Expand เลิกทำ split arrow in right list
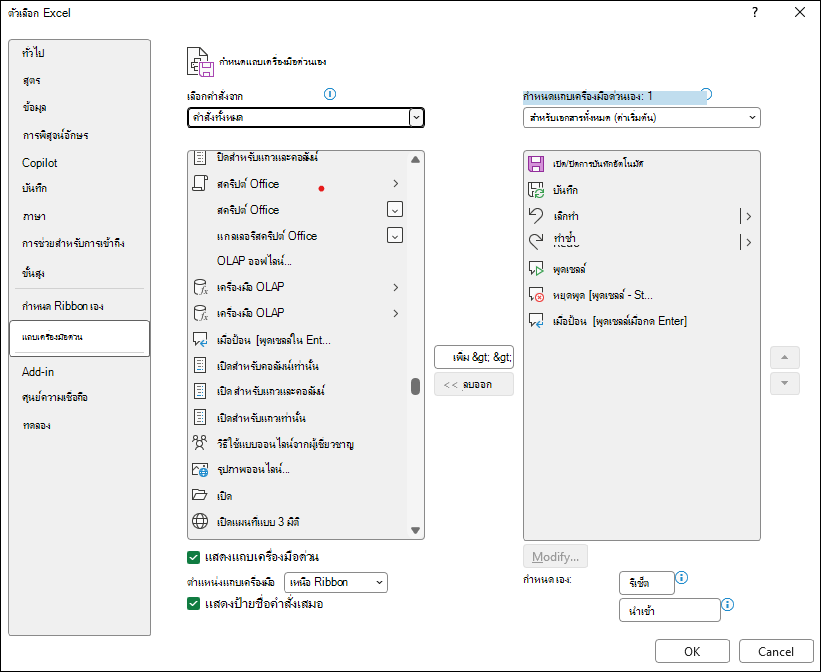 pyautogui.click(x=749, y=216)
